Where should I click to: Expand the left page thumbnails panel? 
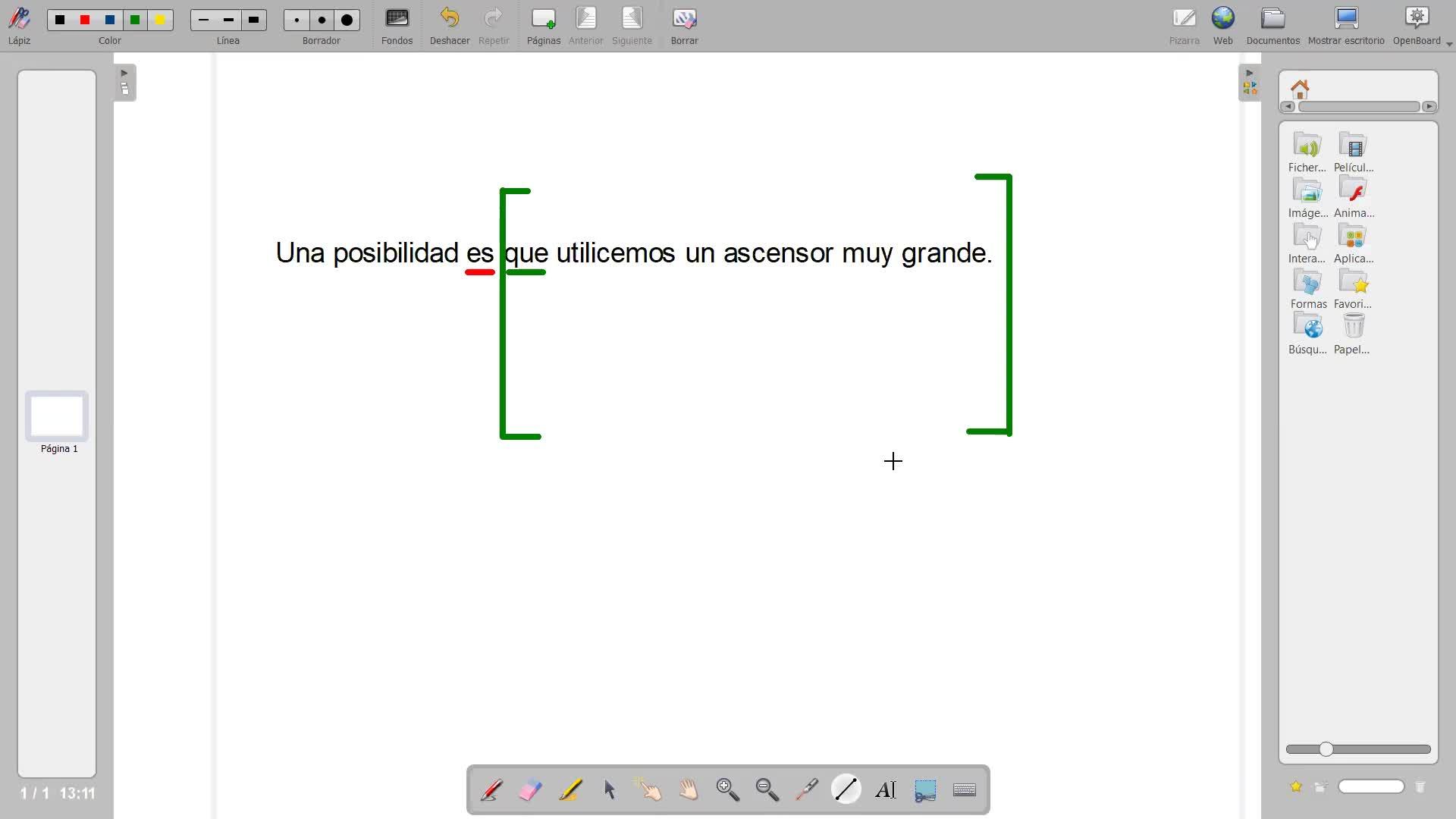[125, 82]
